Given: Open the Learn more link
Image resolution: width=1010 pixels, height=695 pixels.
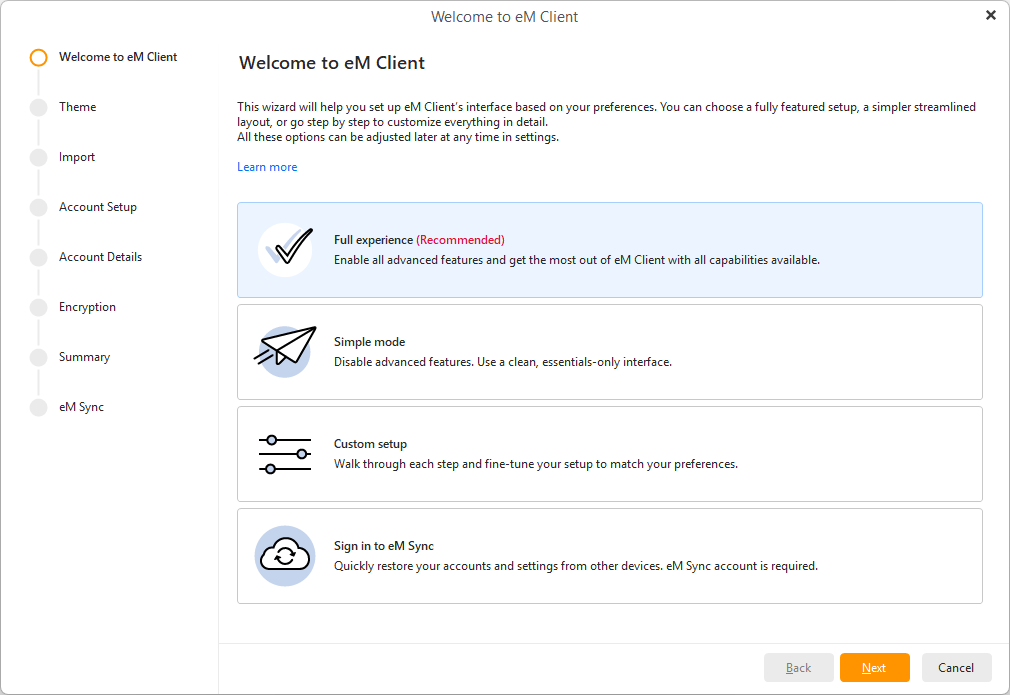Looking at the screenshot, I should pos(267,167).
